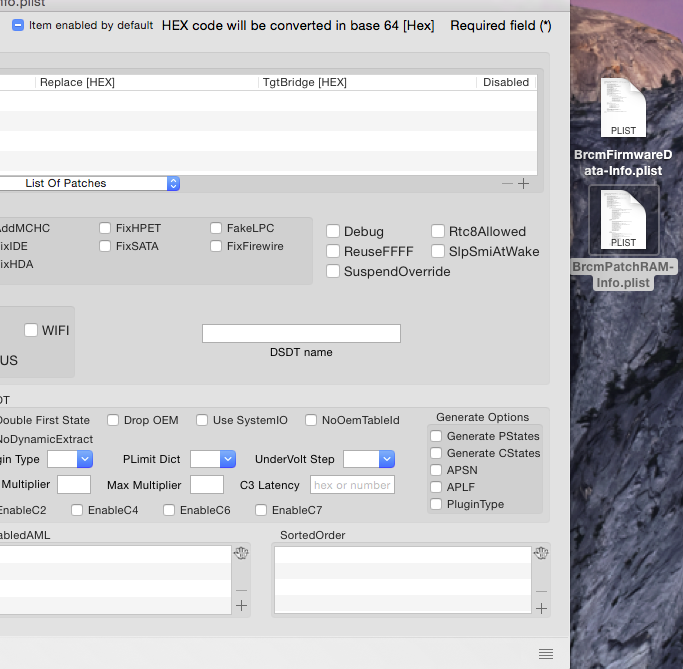Check Rtc8Allowed option
Screen dimensions: 683x669
[x=438, y=231]
